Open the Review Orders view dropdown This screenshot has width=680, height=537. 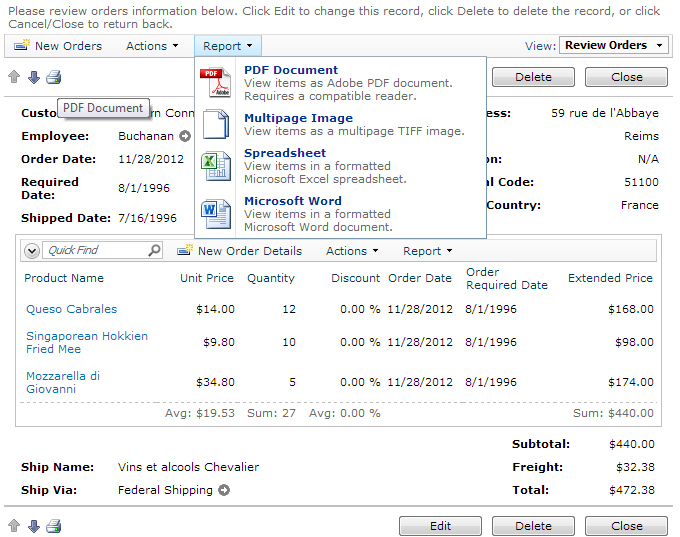point(614,45)
